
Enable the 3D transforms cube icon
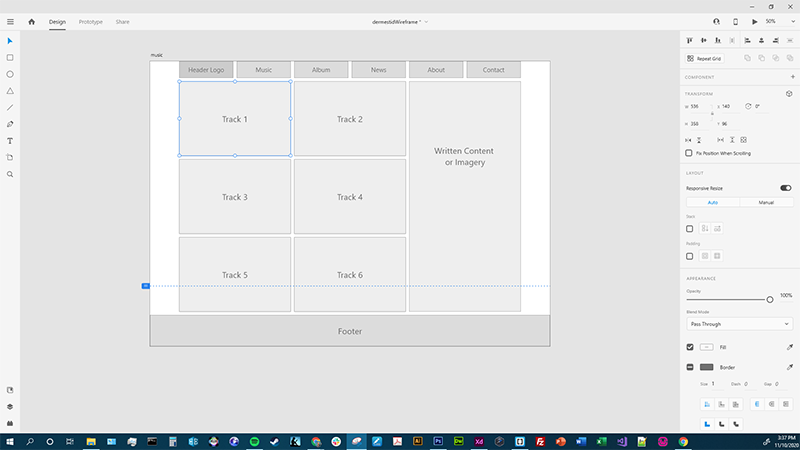(x=789, y=94)
